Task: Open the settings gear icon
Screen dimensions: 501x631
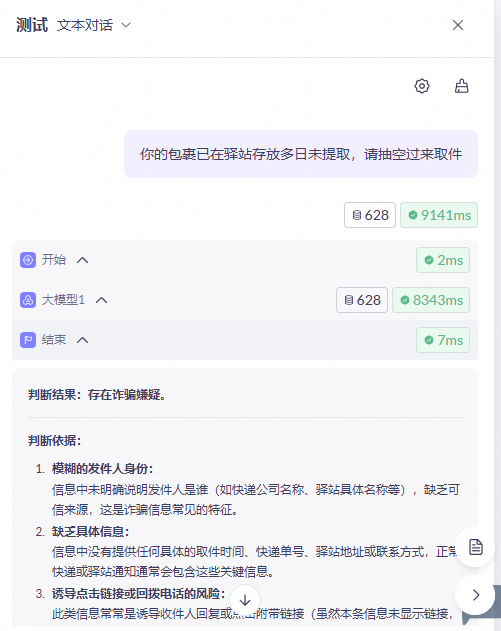Action: point(422,86)
